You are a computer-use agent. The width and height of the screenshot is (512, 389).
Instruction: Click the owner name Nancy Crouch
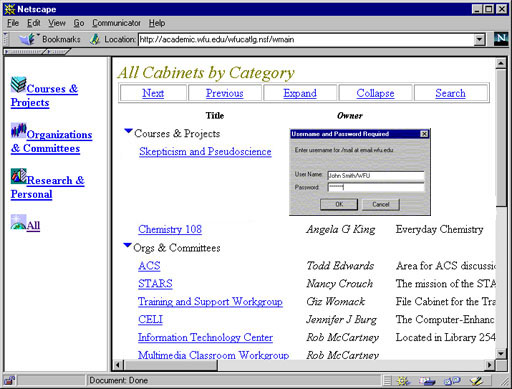coord(340,284)
